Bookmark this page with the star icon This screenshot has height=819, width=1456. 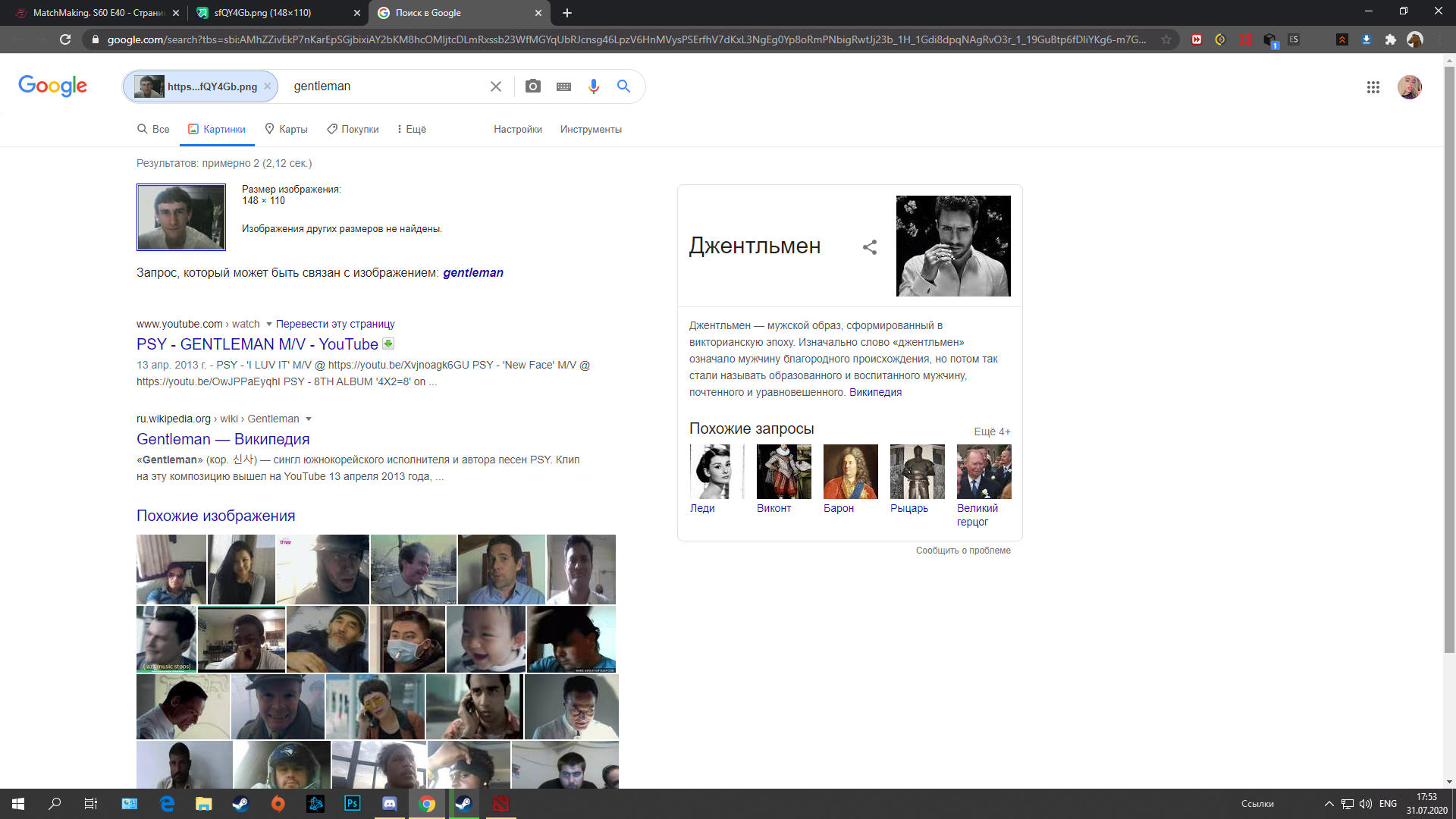[1166, 39]
